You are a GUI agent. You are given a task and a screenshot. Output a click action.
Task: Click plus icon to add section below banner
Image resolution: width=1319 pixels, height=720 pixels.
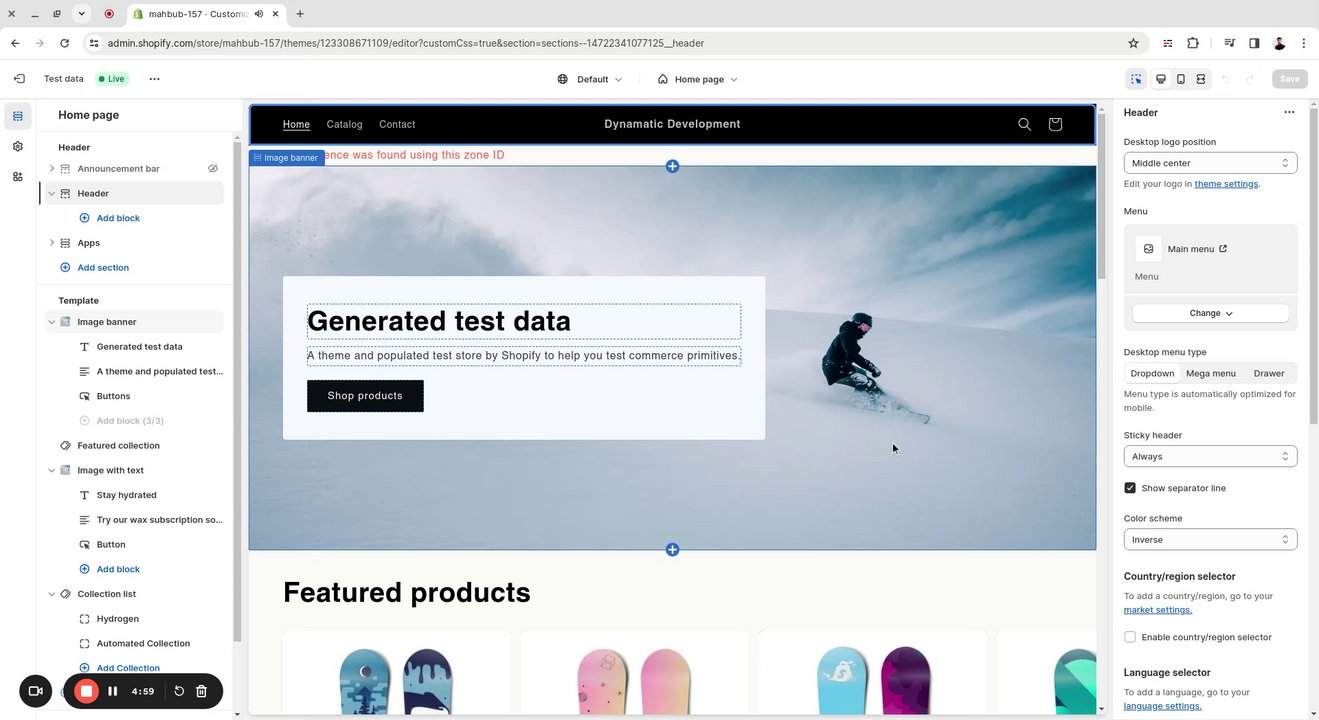click(672, 549)
